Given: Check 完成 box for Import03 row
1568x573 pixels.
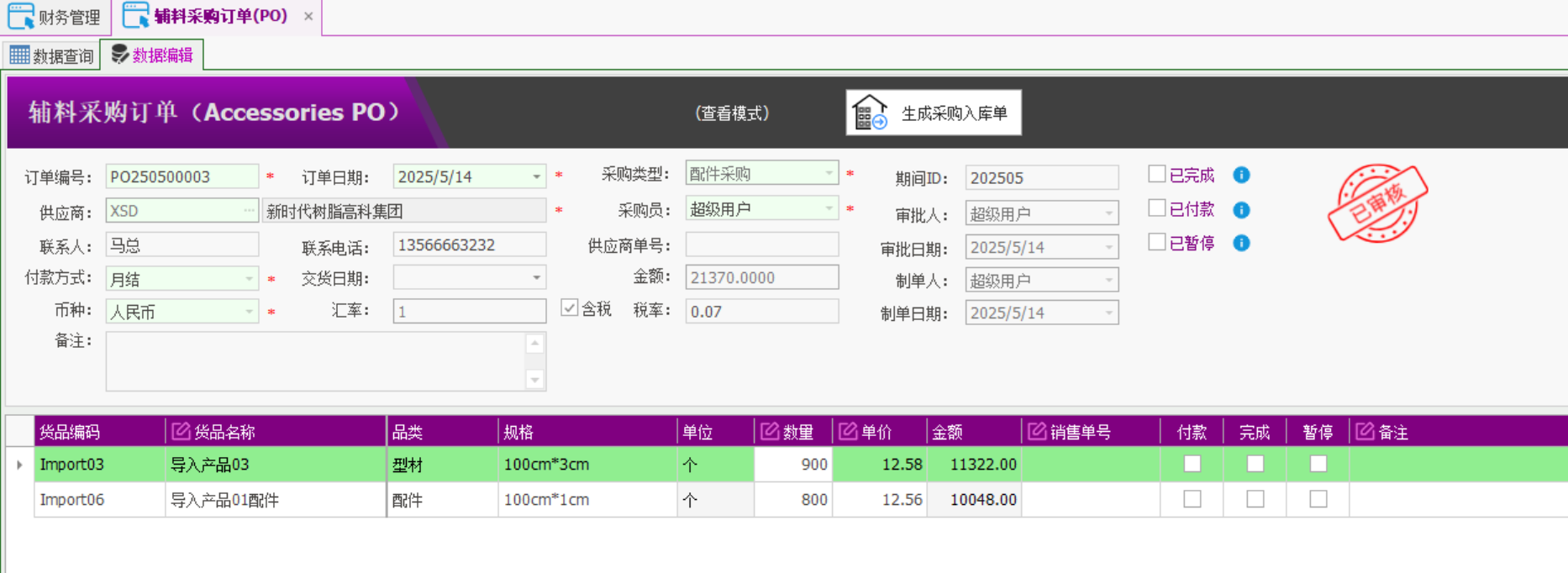Looking at the screenshot, I should 1255,464.
